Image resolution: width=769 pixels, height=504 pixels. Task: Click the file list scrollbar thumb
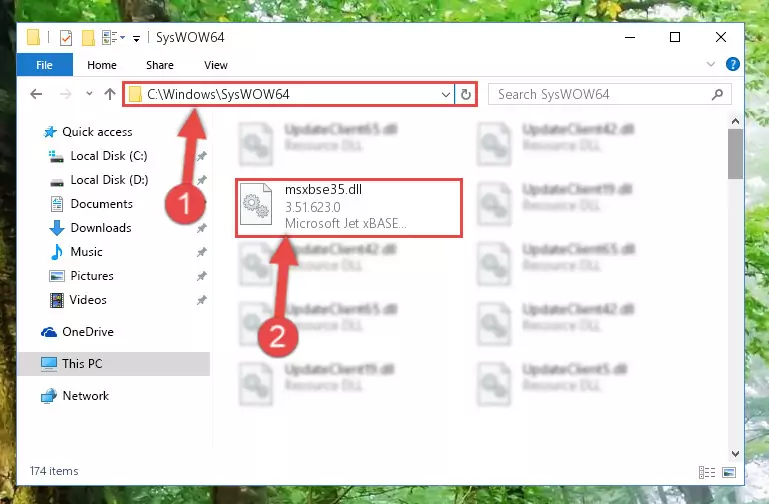[735, 154]
